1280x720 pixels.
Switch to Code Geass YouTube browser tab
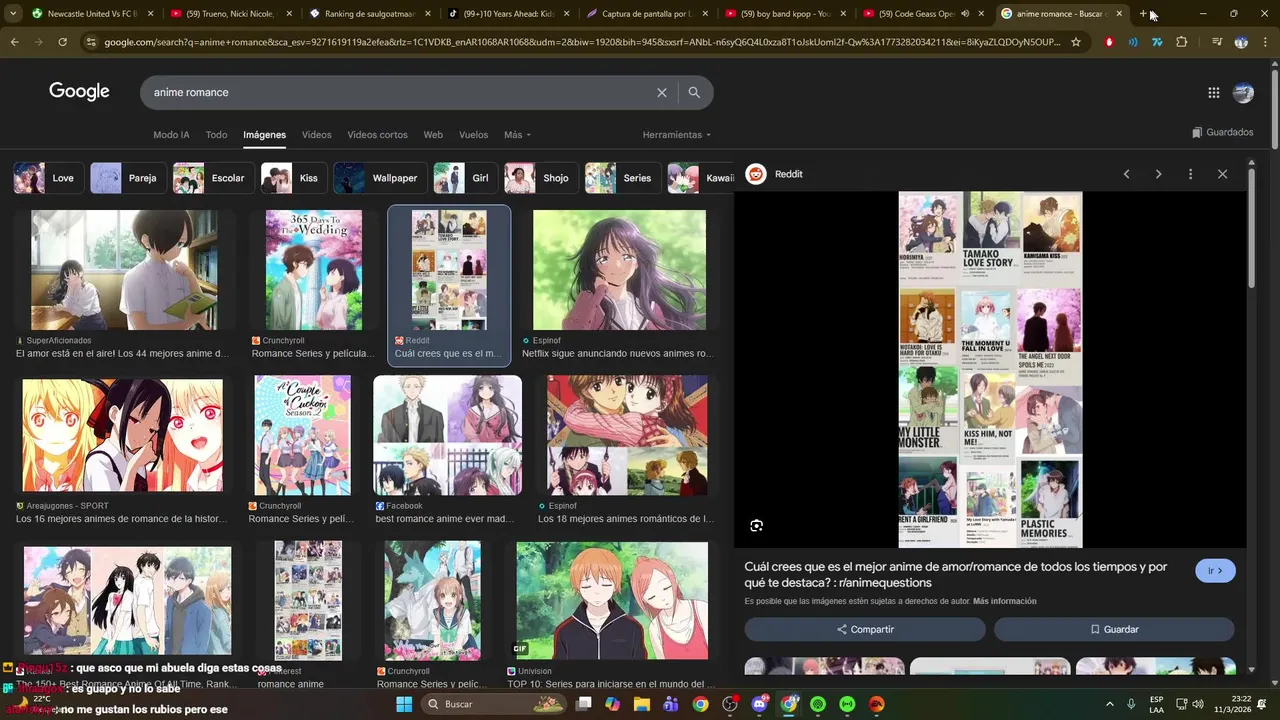point(924,14)
